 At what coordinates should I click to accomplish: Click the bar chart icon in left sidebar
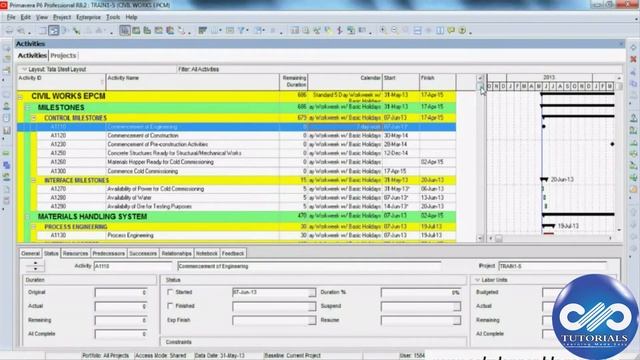pyautogui.click(x=7, y=131)
